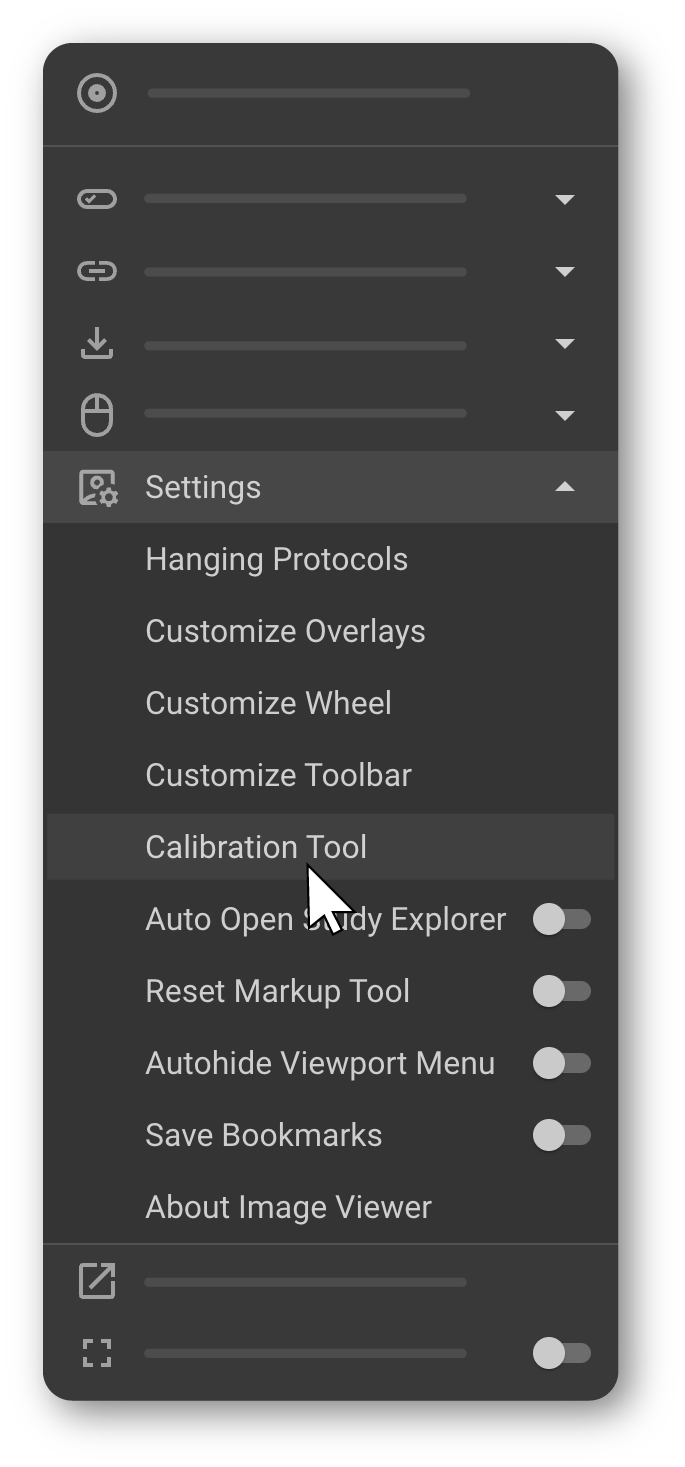Expand the mouse row dropdown arrow
The image size is (685, 1467).
[565, 416]
